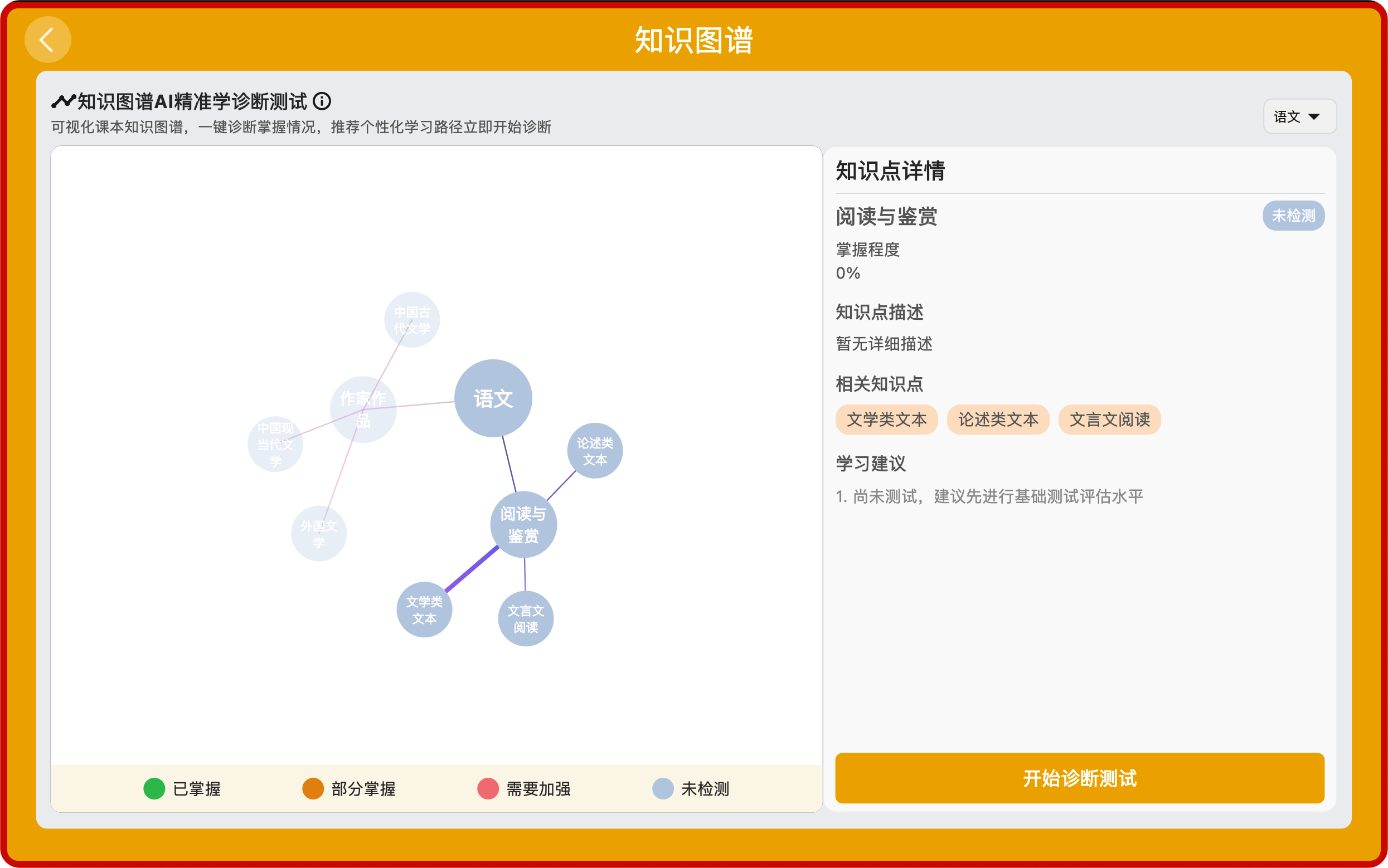Click the 开始诊断测试 button
1388x868 pixels.
[x=1079, y=778]
